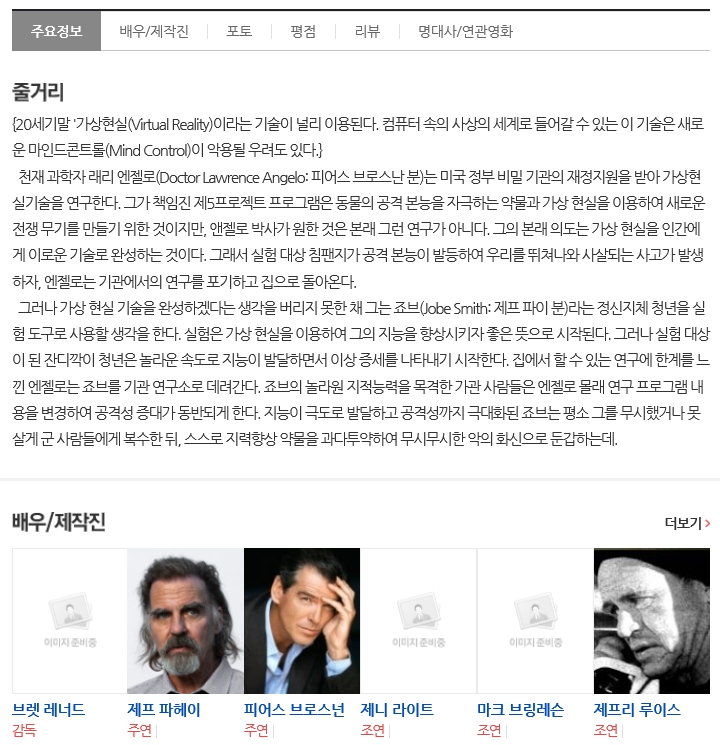
Task: Click the 제프리 루이스 name link
Action: [x=637, y=710]
